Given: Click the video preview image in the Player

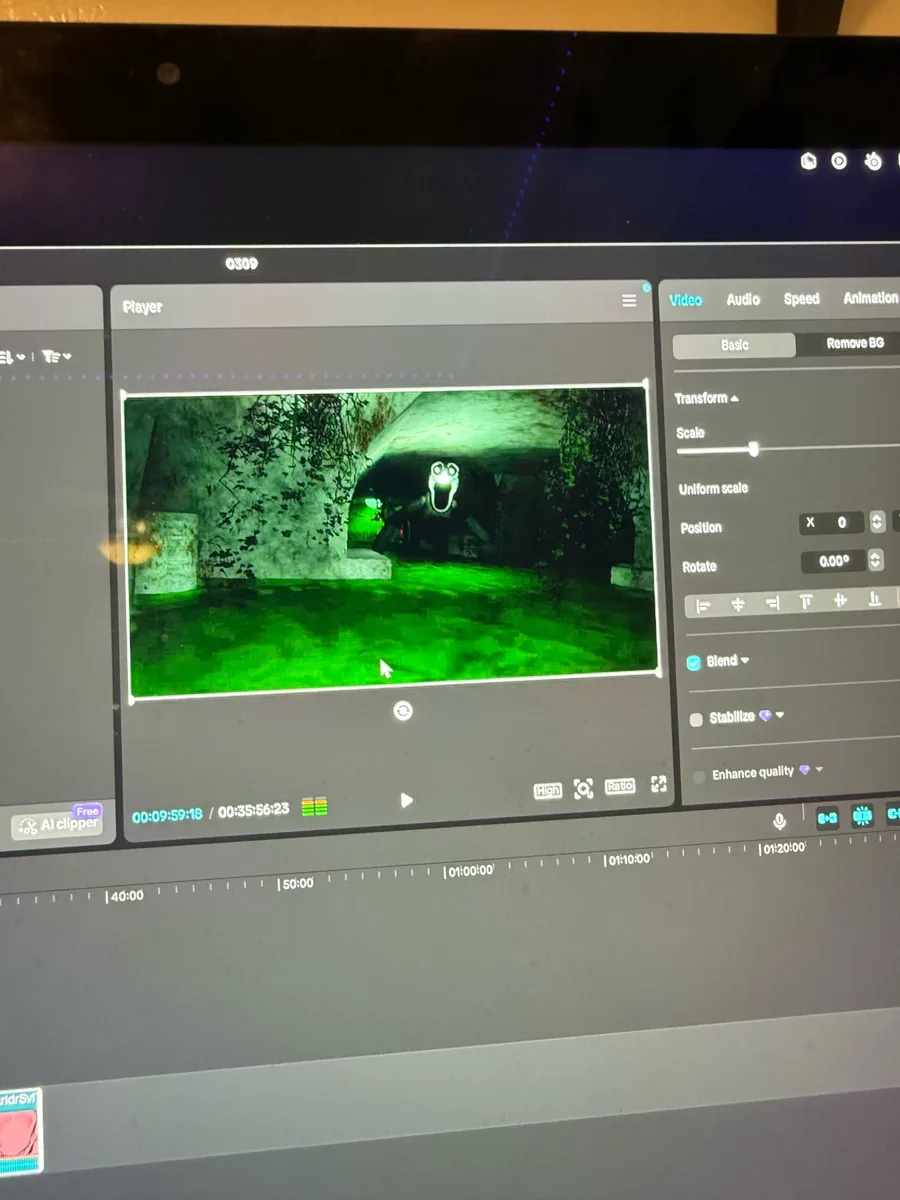Looking at the screenshot, I should click(392, 540).
